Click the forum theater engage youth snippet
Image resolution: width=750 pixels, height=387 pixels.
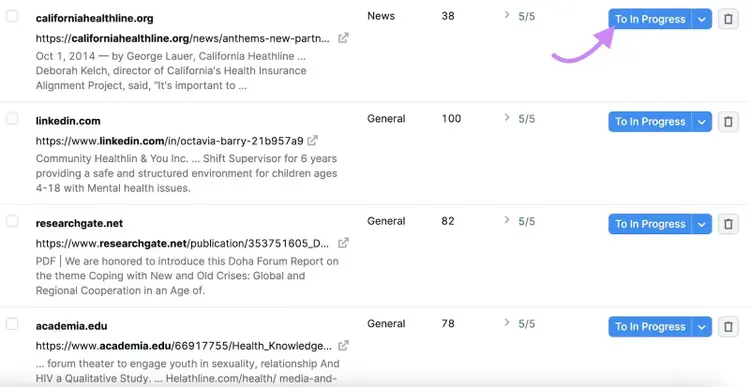(x=188, y=371)
